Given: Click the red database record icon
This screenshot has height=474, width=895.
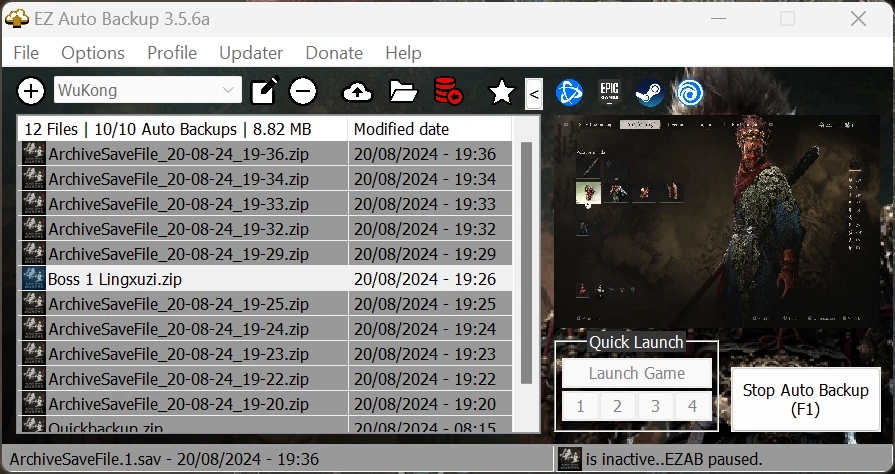Looking at the screenshot, I should [x=448, y=91].
